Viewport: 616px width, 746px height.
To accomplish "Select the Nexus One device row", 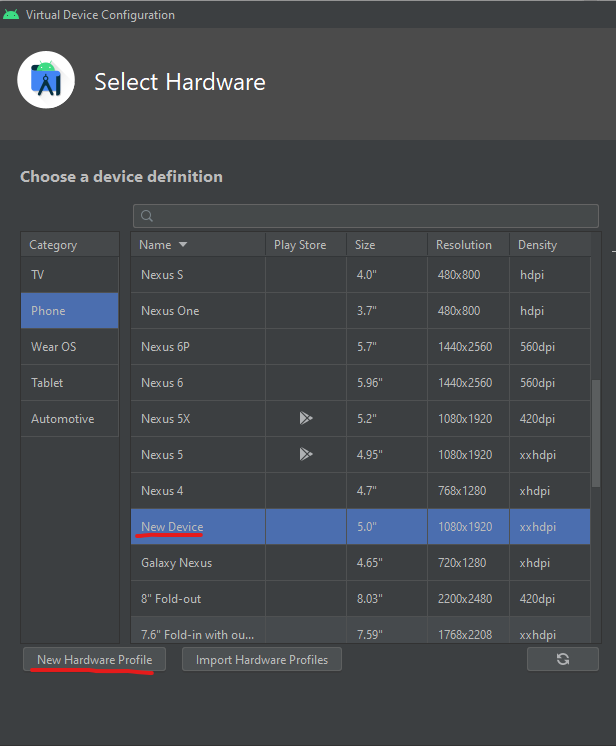I will (361, 311).
